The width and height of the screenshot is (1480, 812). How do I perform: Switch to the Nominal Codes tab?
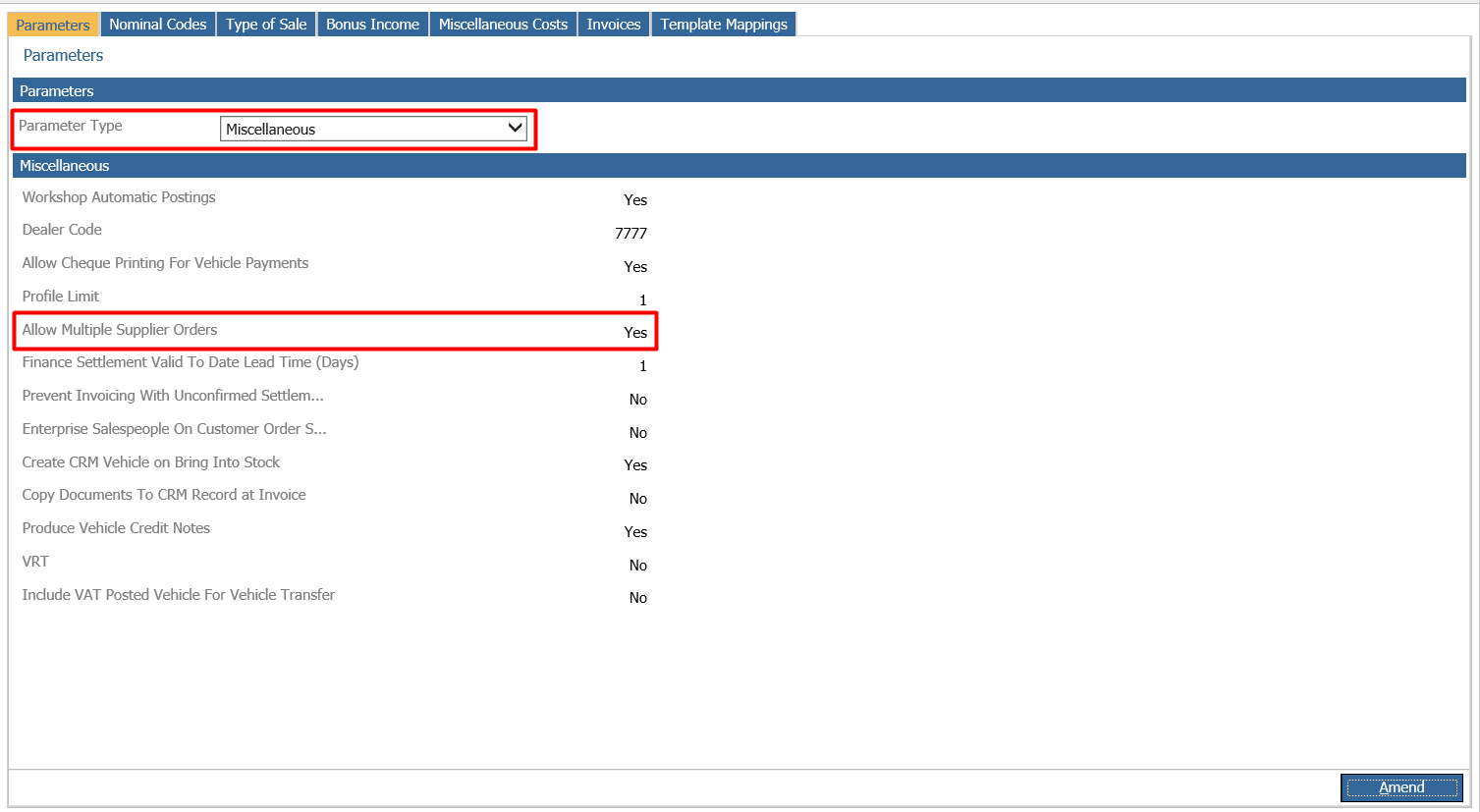coord(158,25)
